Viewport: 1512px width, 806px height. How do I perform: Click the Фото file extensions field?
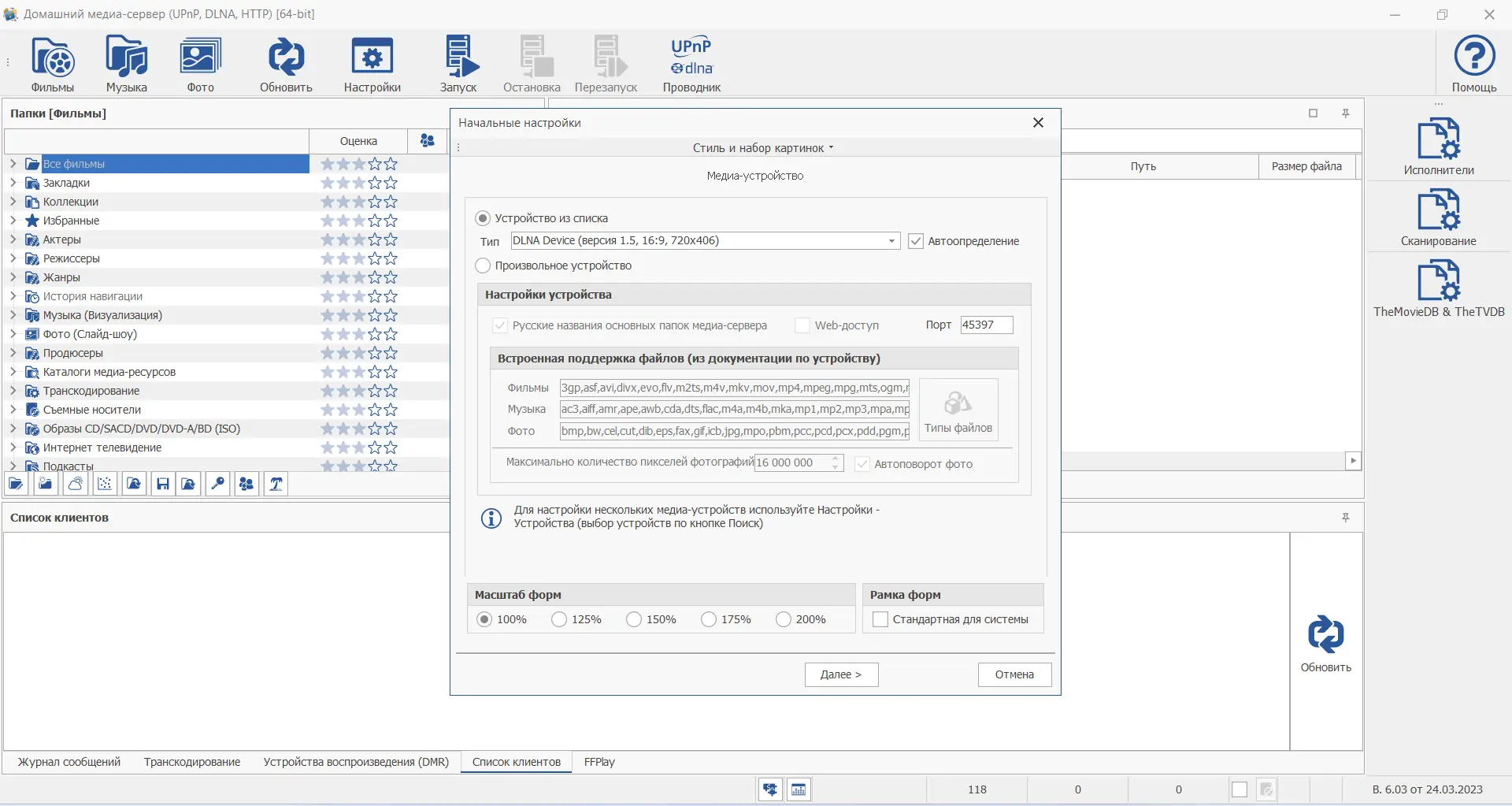[x=735, y=431]
